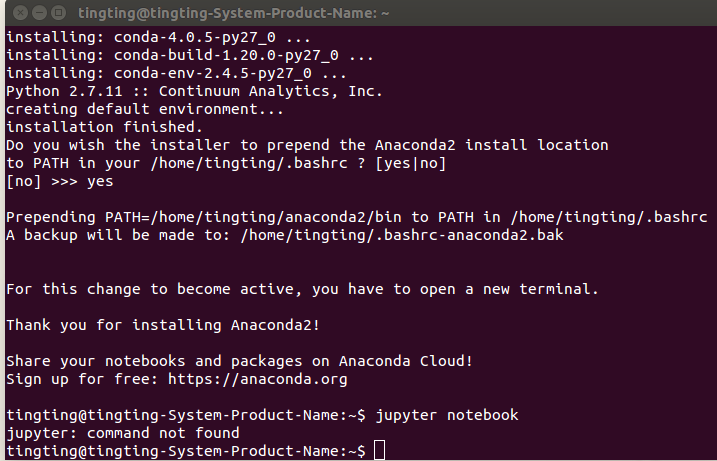717x461 pixels.
Task: Maximize the terminal window
Action: point(59,13)
